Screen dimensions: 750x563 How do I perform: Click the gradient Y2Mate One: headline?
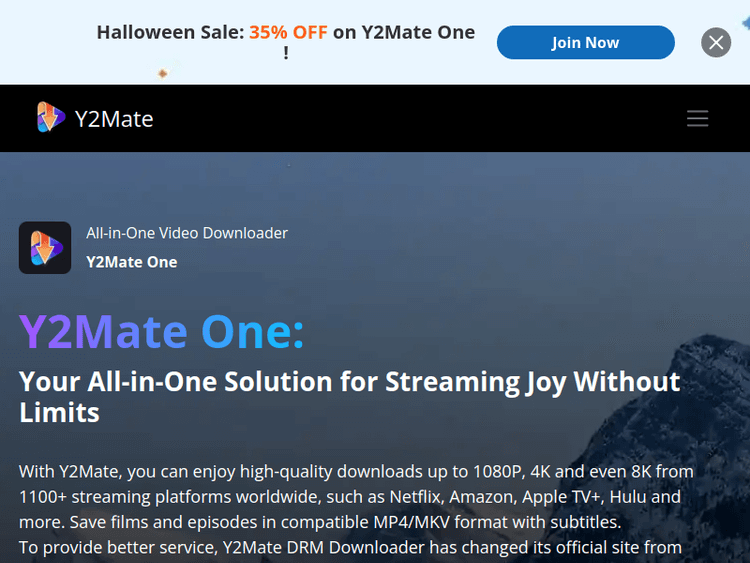coord(161,332)
